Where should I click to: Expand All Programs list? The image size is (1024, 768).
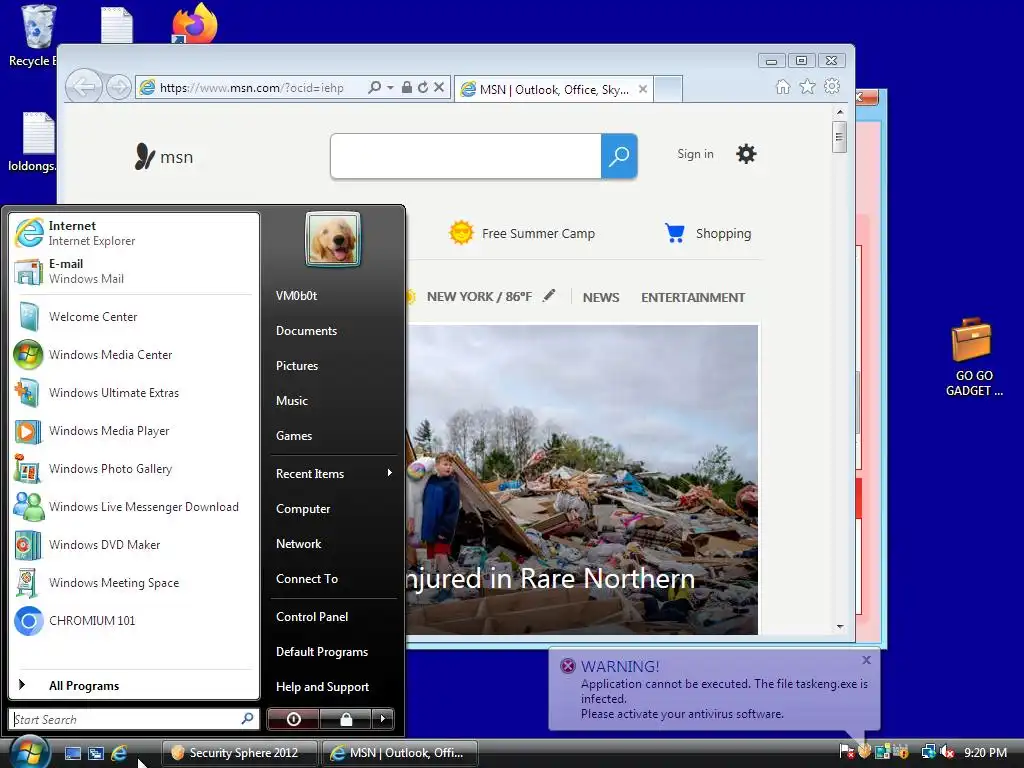tap(134, 686)
